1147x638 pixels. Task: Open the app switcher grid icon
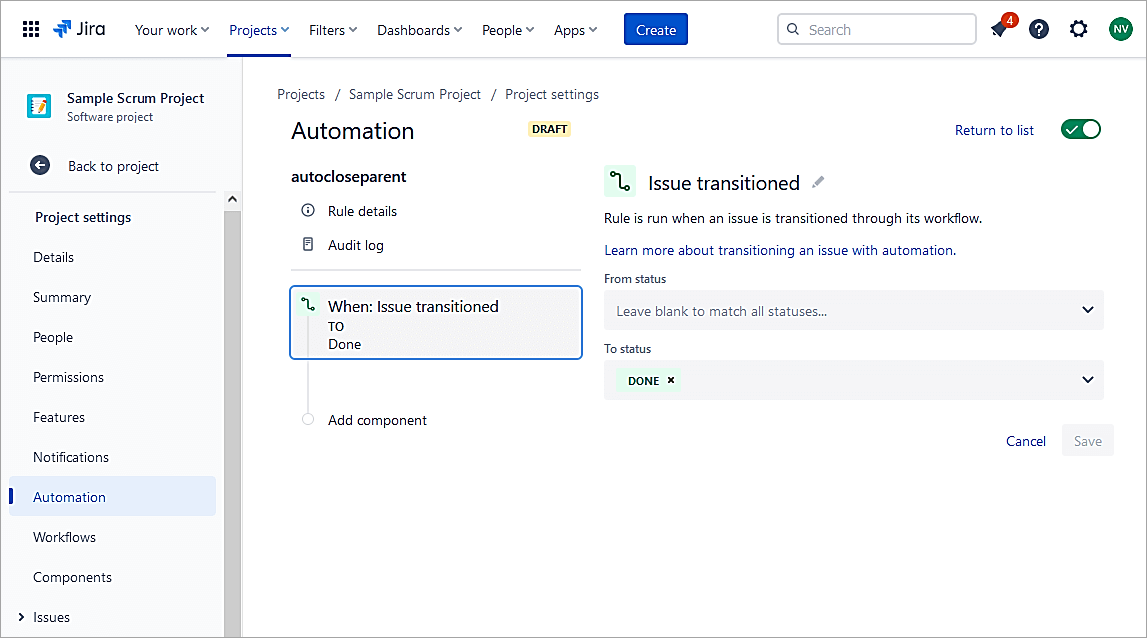[x=31, y=29]
